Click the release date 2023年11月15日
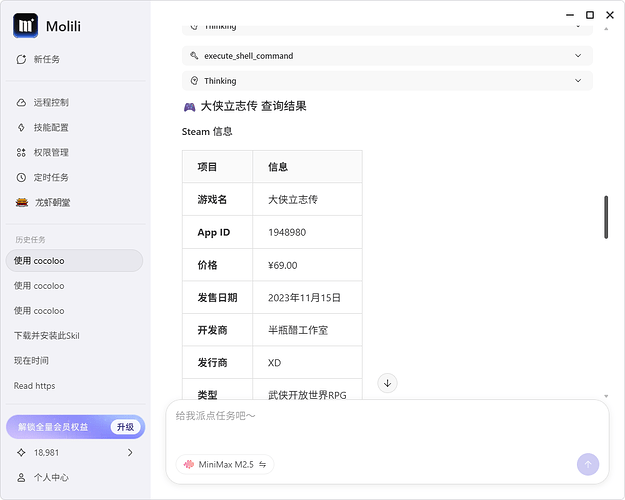Image resolution: width=625 pixels, height=500 pixels. [x=305, y=298]
